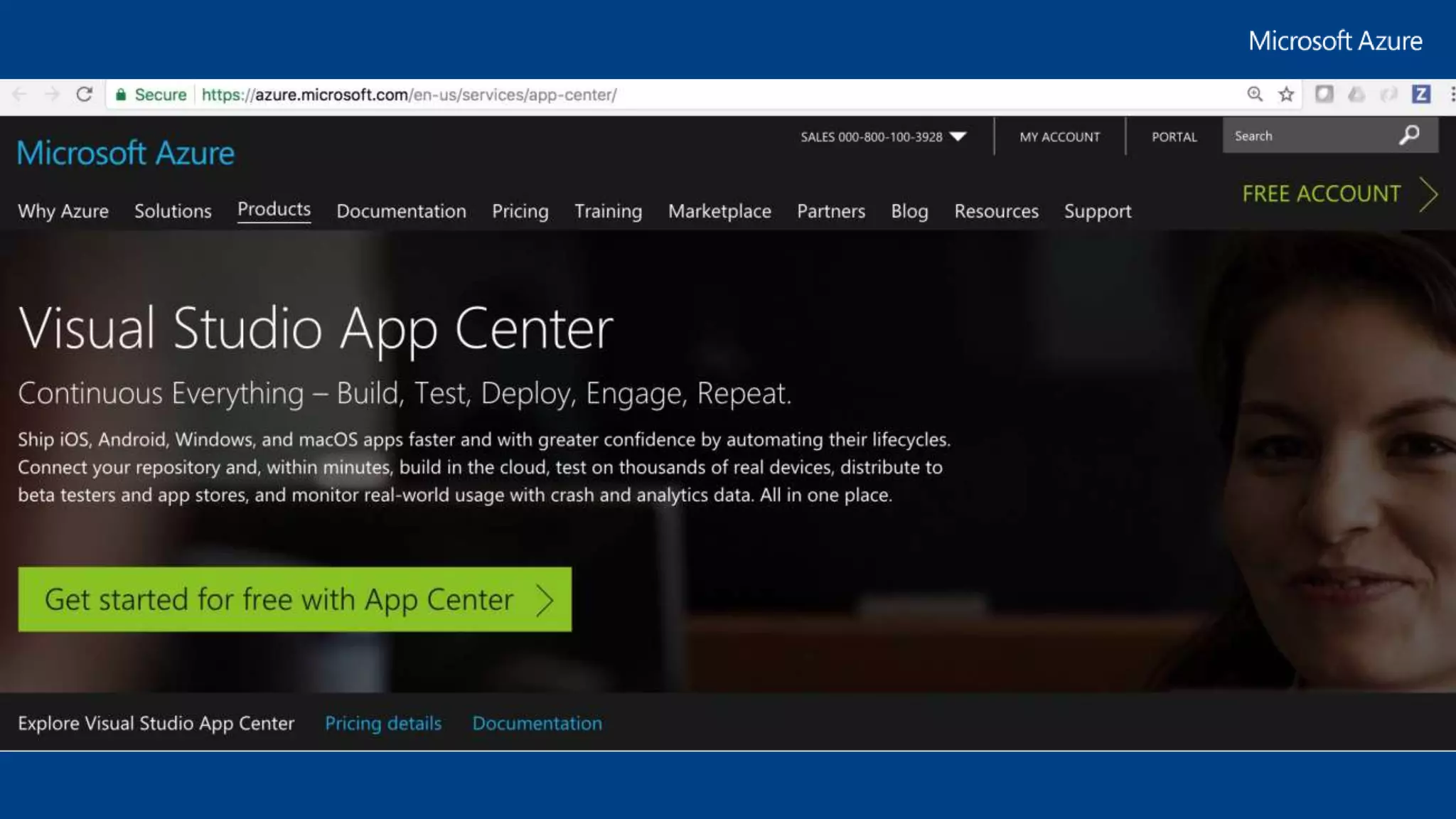Click the Azure search magnifier icon
This screenshot has width=1456, height=819.
(1409, 135)
